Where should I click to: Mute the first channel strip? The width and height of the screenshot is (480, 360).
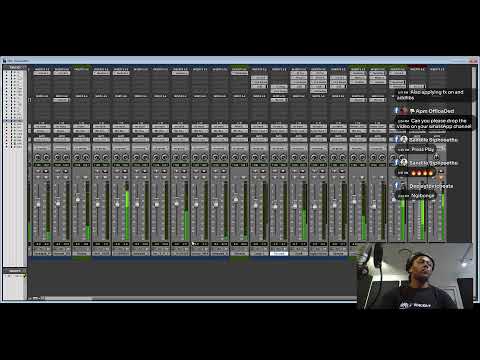[x=46, y=177]
